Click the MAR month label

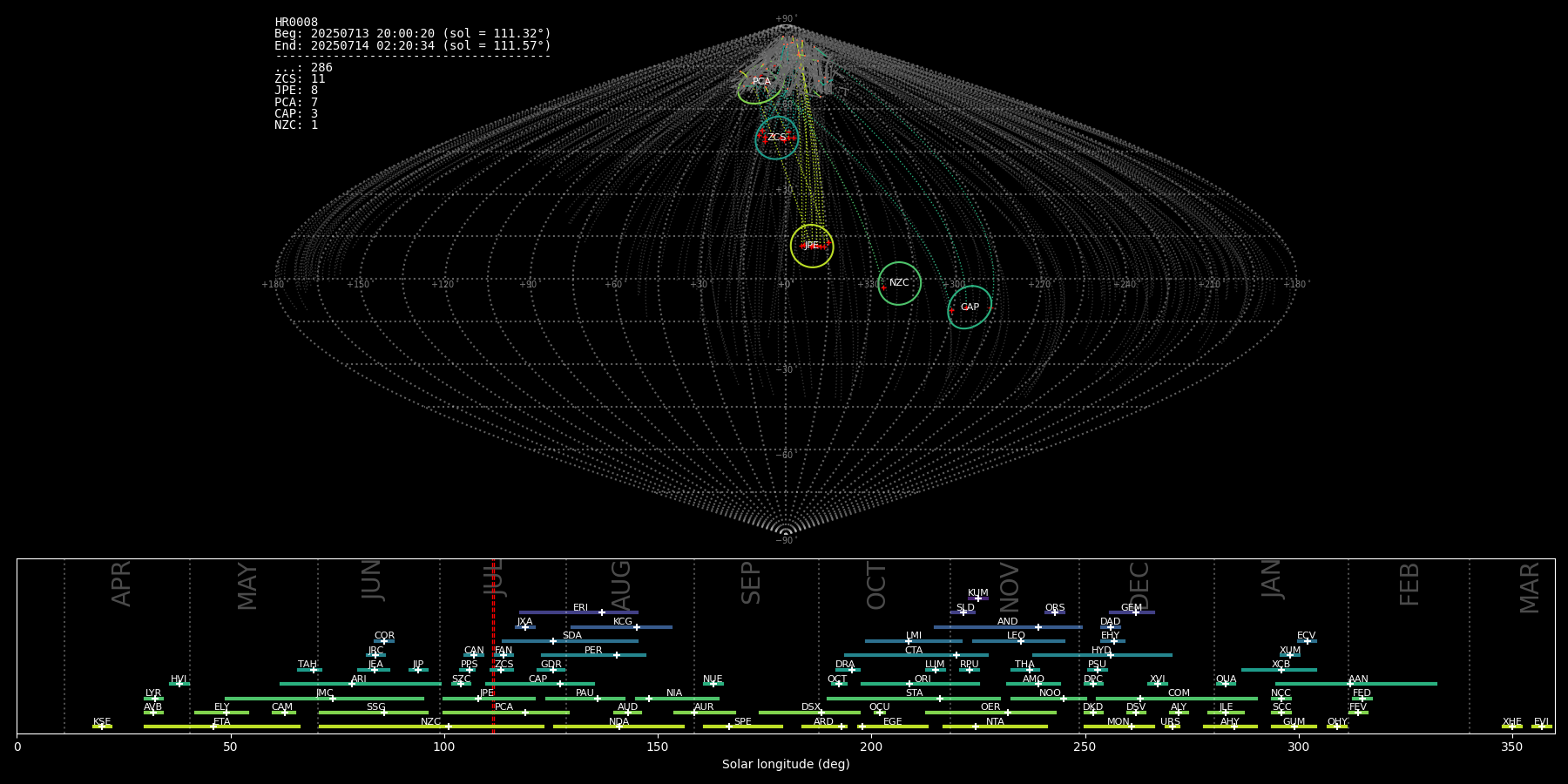click(x=1530, y=588)
